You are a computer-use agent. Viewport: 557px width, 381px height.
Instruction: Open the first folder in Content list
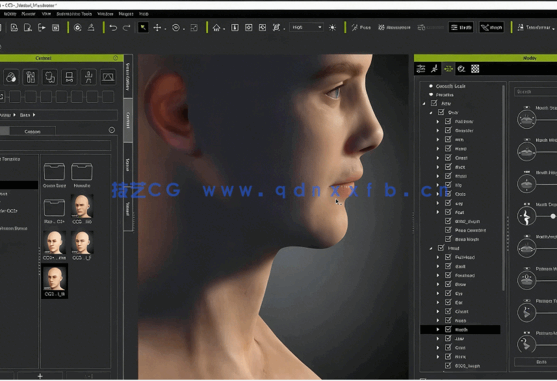(54, 172)
